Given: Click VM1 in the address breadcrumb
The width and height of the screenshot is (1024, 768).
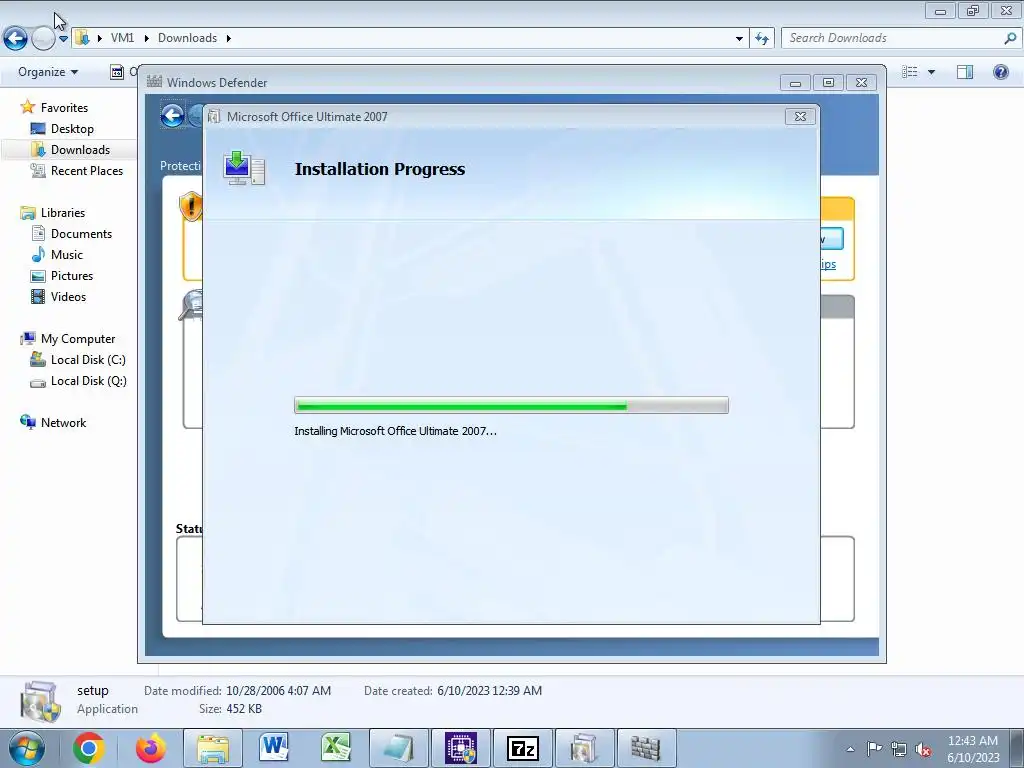Looking at the screenshot, I should [x=122, y=38].
